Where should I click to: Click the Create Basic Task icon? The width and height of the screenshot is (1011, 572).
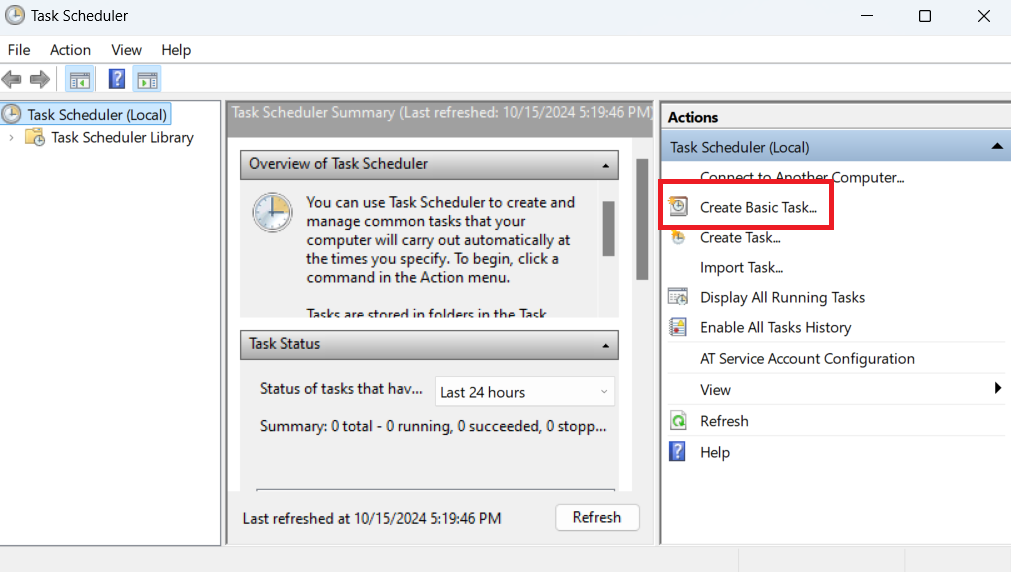[678, 207]
